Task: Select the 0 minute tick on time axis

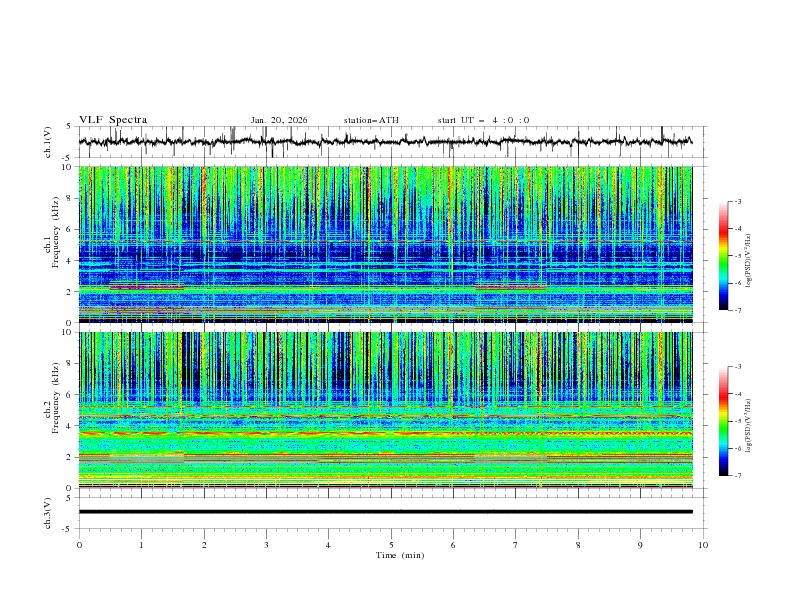Action: [79, 545]
